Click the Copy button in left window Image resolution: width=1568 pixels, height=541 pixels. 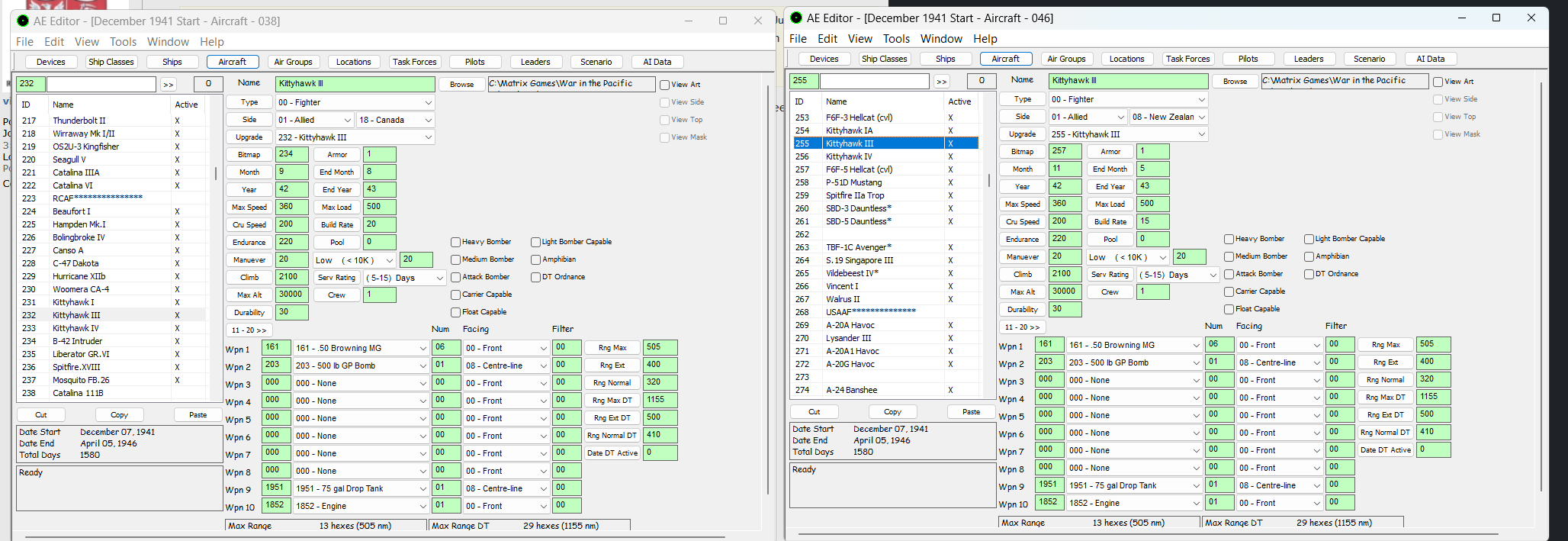pyautogui.click(x=120, y=415)
